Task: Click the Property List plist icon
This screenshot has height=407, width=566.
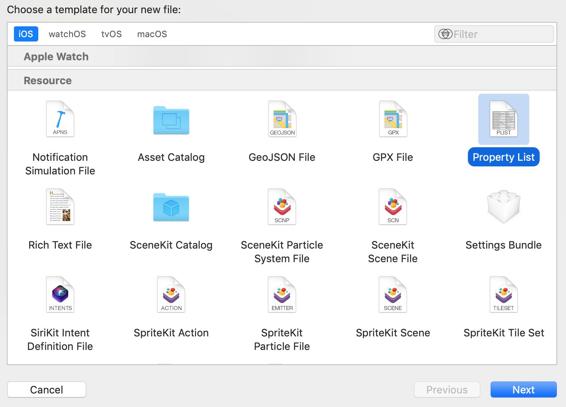Action: click(x=504, y=119)
